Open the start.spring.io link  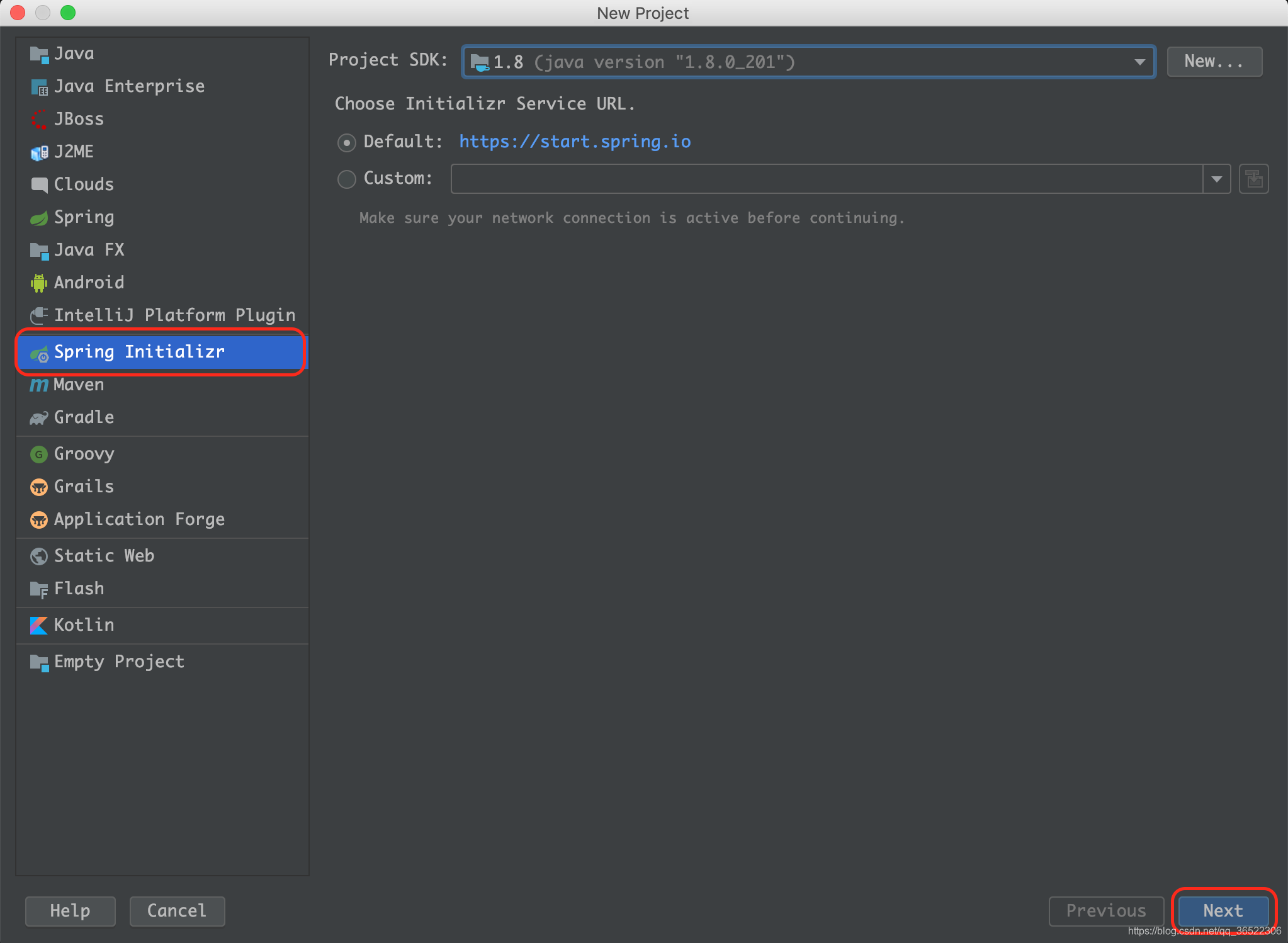coord(575,142)
